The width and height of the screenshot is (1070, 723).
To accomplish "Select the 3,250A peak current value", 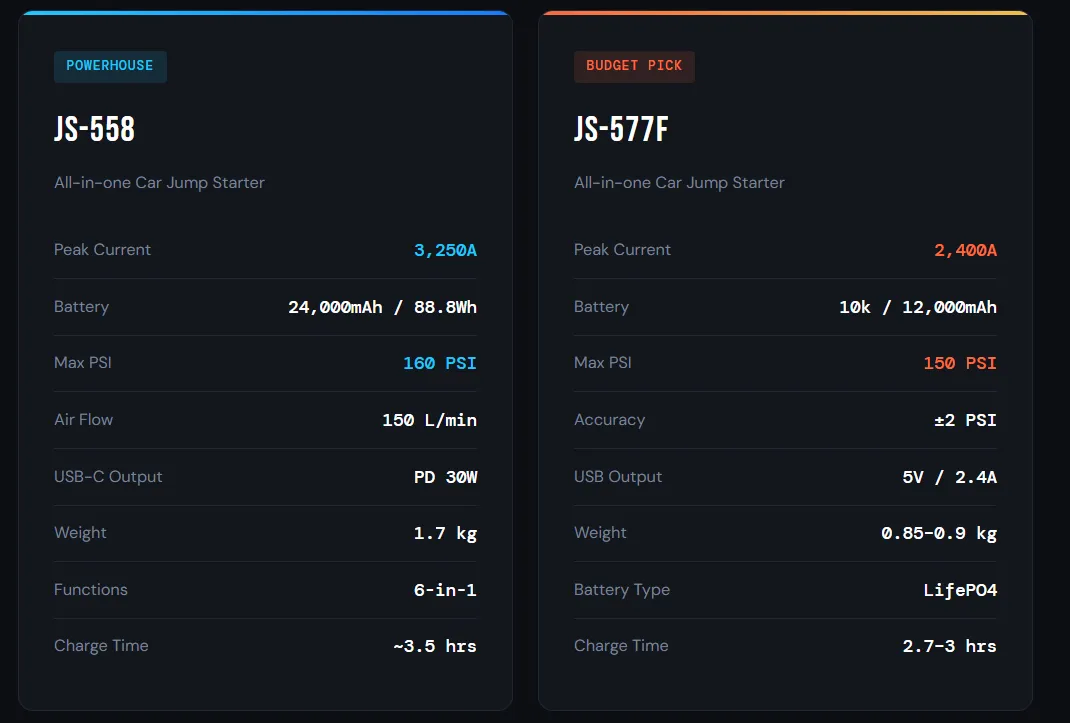I will (x=445, y=250).
